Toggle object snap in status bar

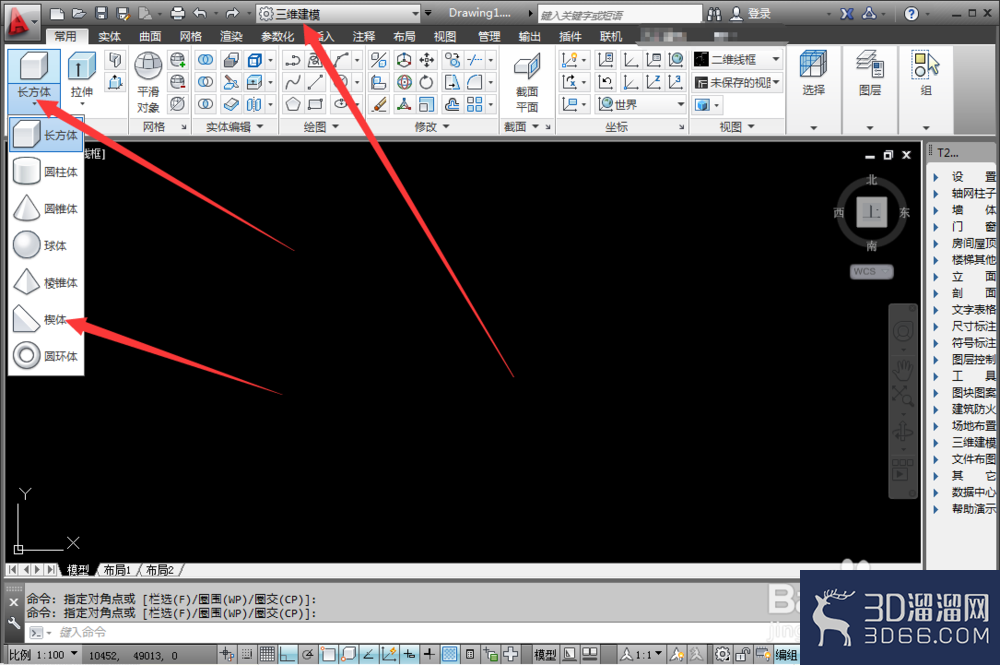pos(328,654)
